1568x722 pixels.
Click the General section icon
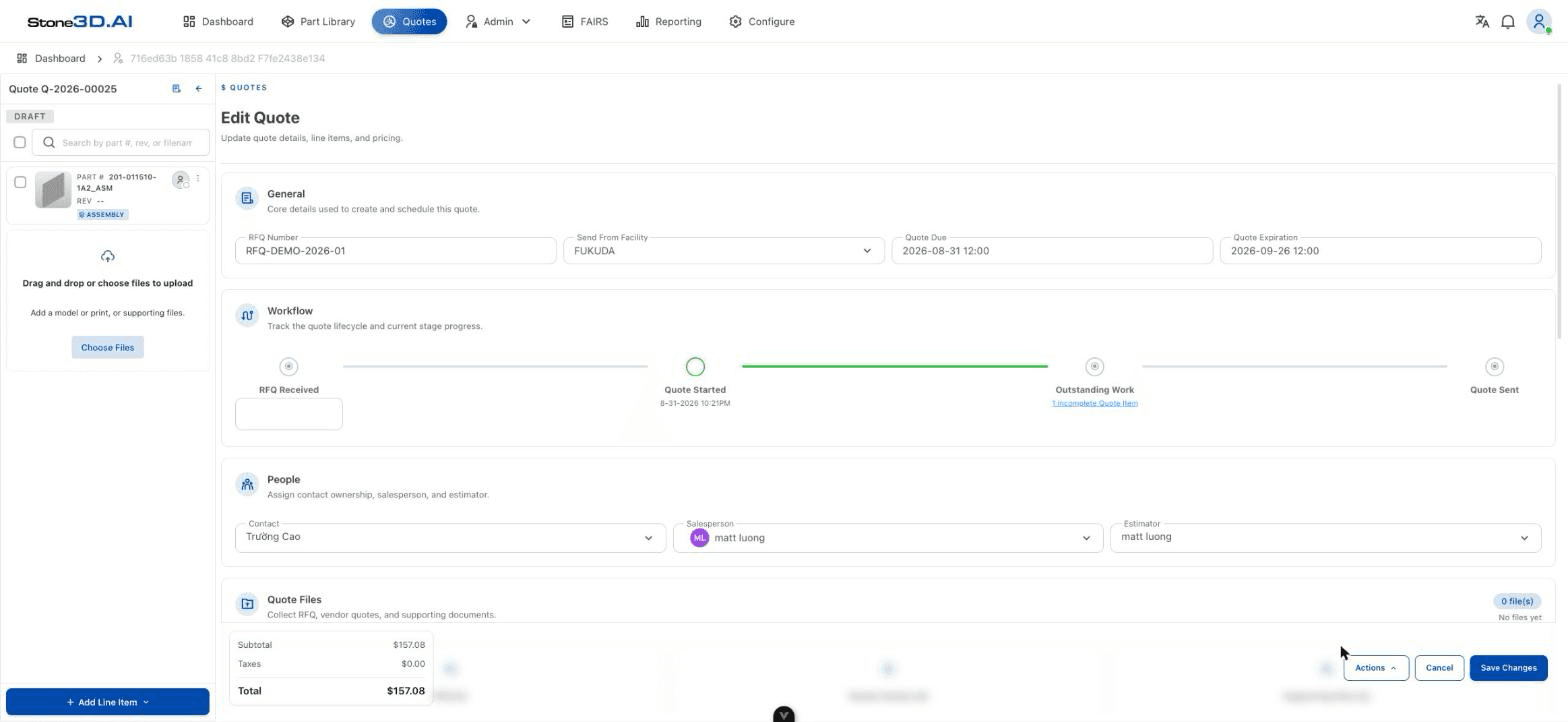coord(247,198)
